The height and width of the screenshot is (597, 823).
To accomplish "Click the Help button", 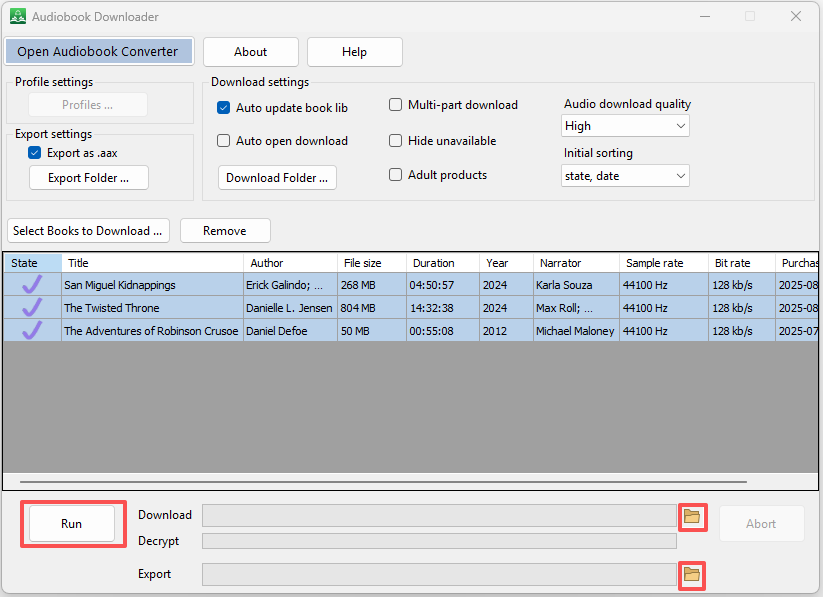I will coord(354,52).
